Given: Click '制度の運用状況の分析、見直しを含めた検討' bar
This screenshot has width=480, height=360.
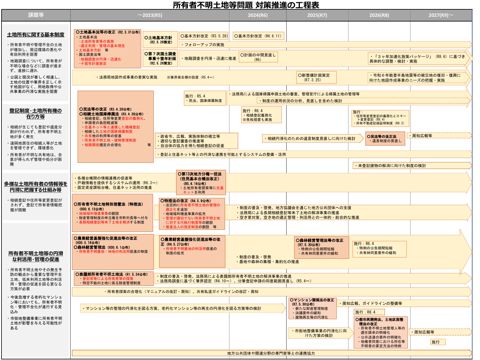Looking at the screenshot, I should click(x=363, y=101).
